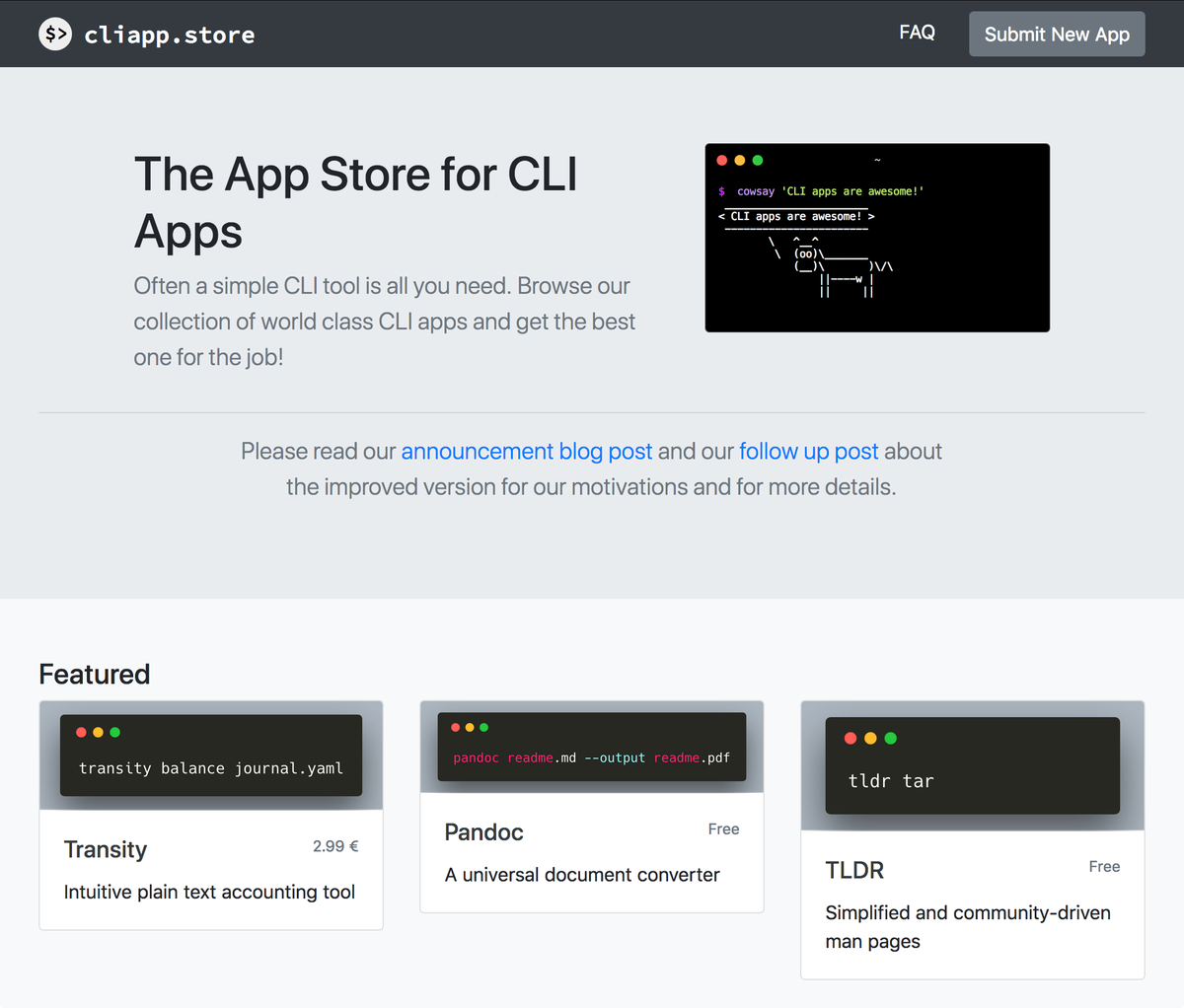Click 'Intuitive plain text accounting tool' description

[209, 892]
